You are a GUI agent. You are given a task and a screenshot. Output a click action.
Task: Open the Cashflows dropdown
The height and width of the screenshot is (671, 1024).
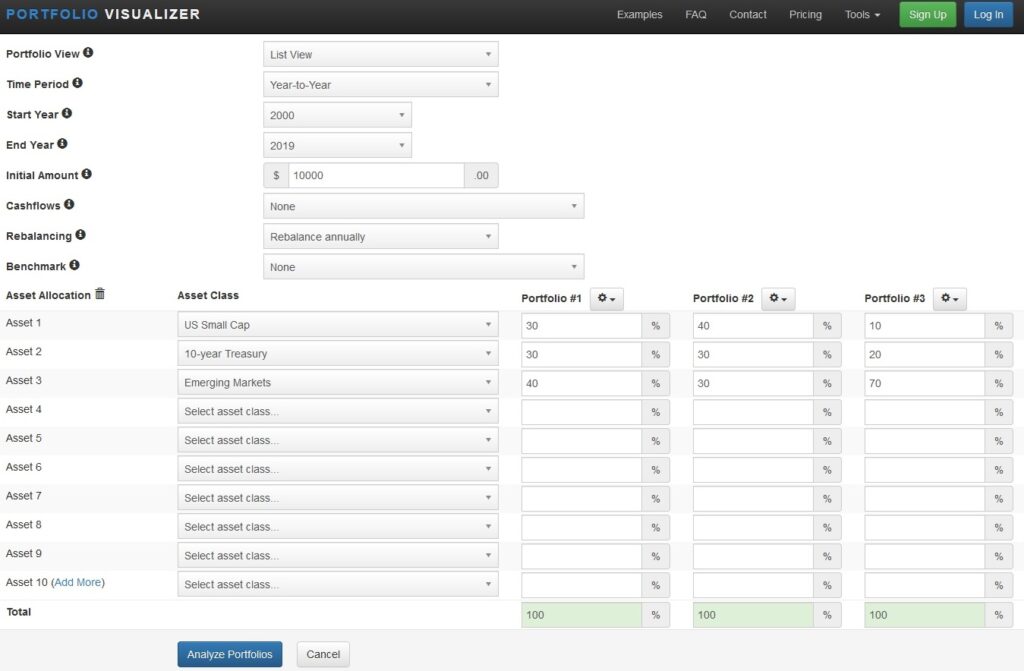[424, 206]
